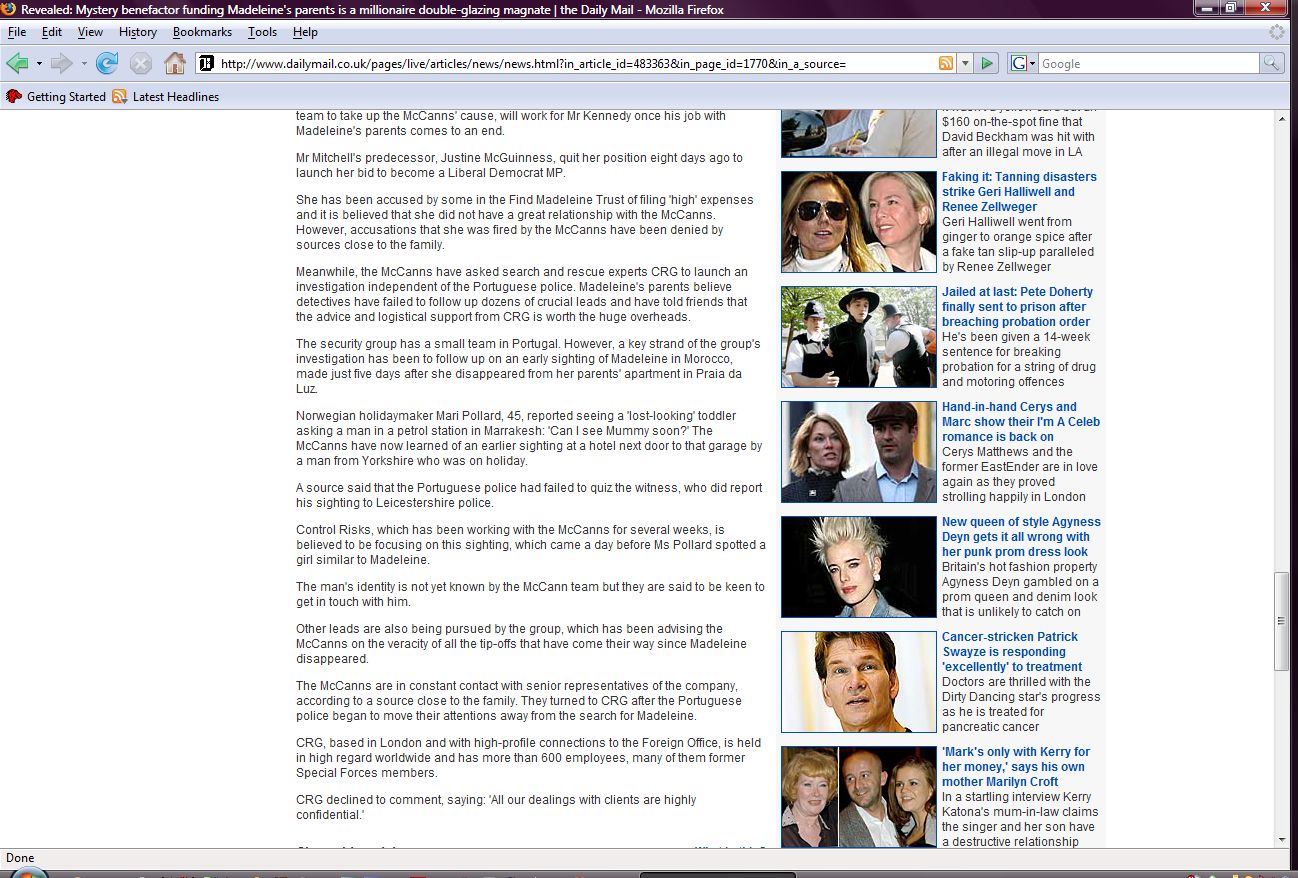Reload the current page
This screenshot has width=1298, height=878.
pyautogui.click(x=107, y=64)
